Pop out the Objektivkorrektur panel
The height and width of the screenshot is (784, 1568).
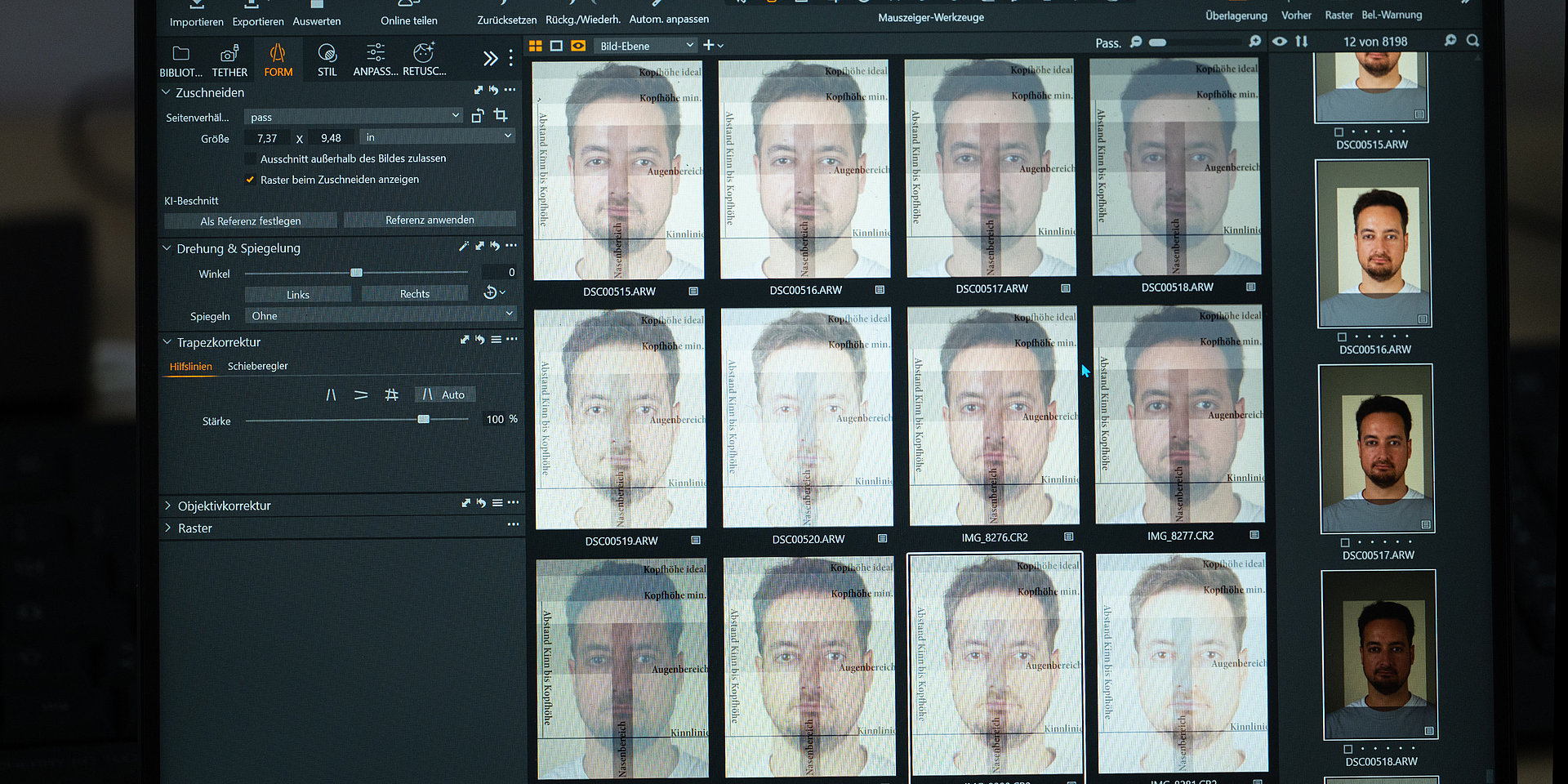click(465, 503)
